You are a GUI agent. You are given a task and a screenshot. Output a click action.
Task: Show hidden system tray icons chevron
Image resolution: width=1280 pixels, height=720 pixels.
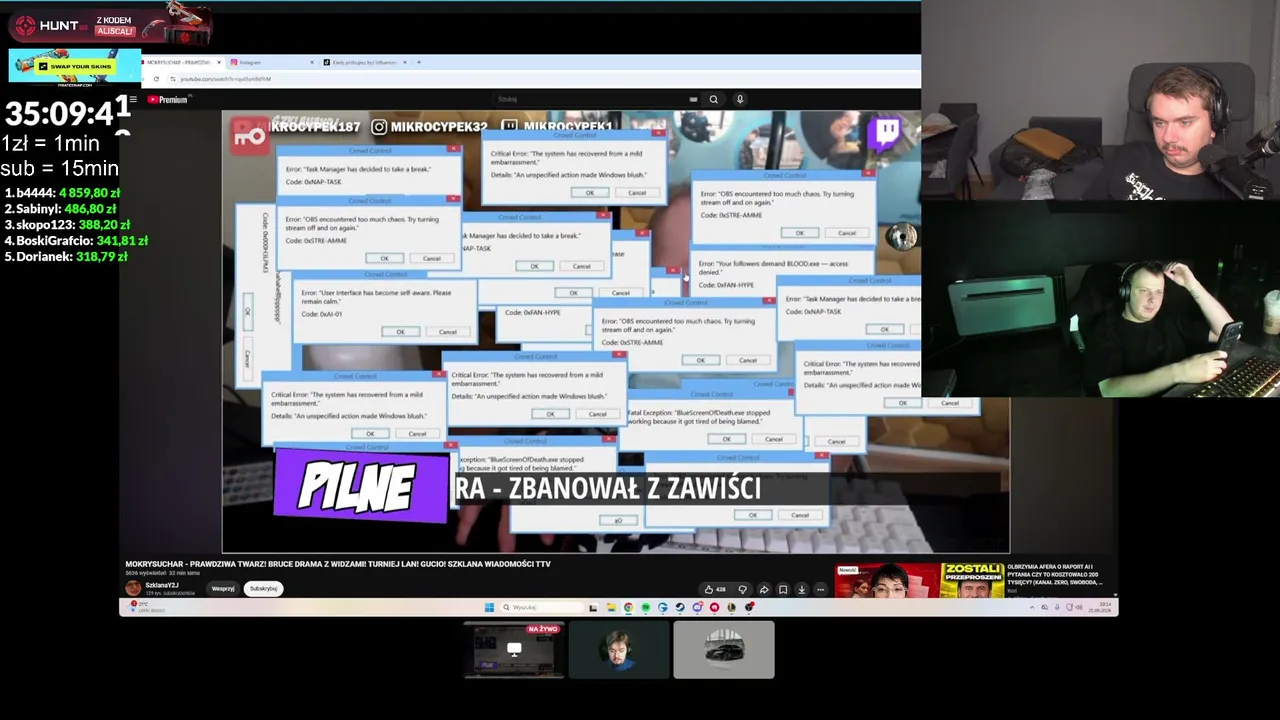point(1032,607)
